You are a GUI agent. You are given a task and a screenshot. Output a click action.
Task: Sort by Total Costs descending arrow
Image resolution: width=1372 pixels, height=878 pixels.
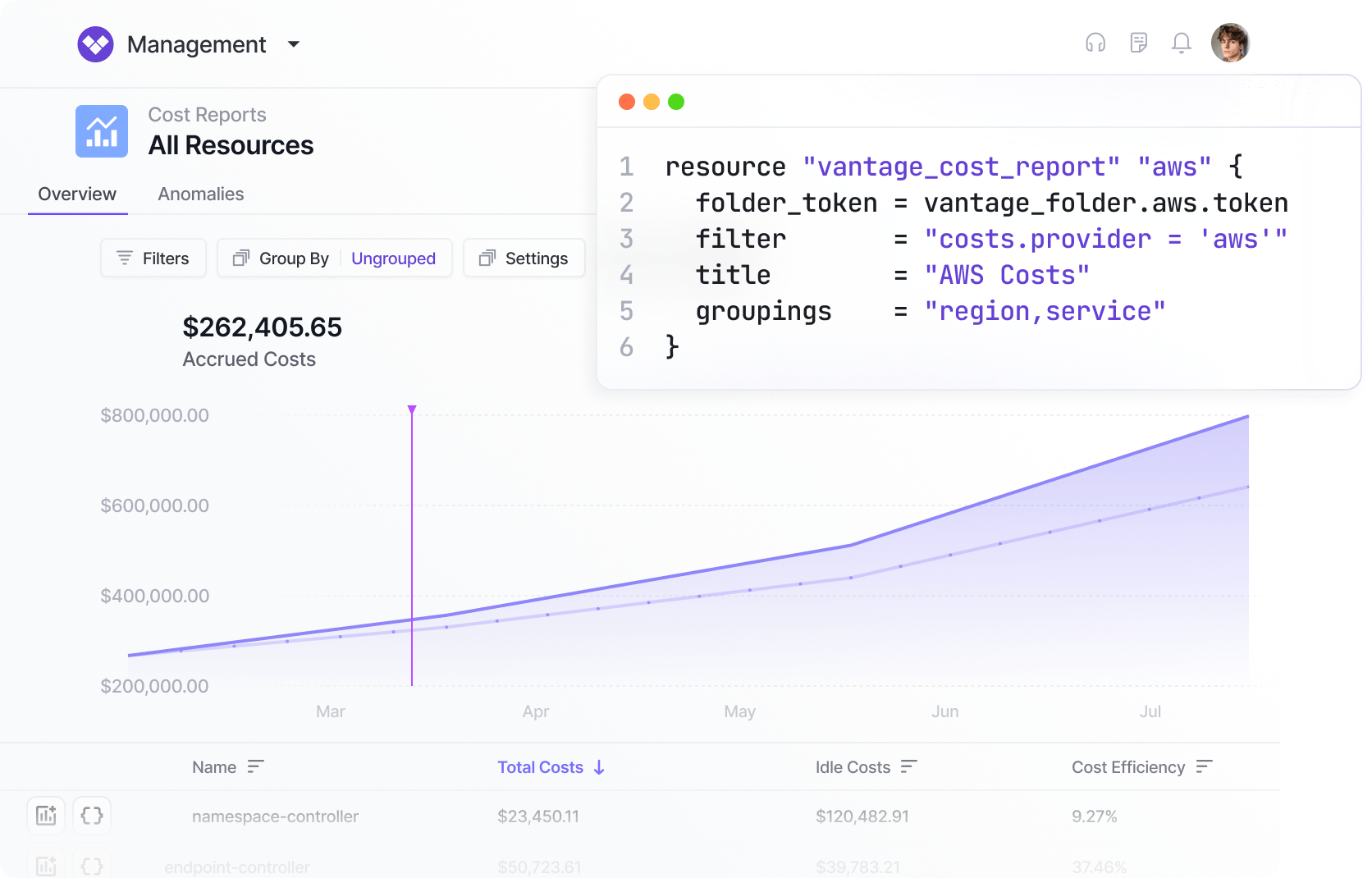point(599,767)
